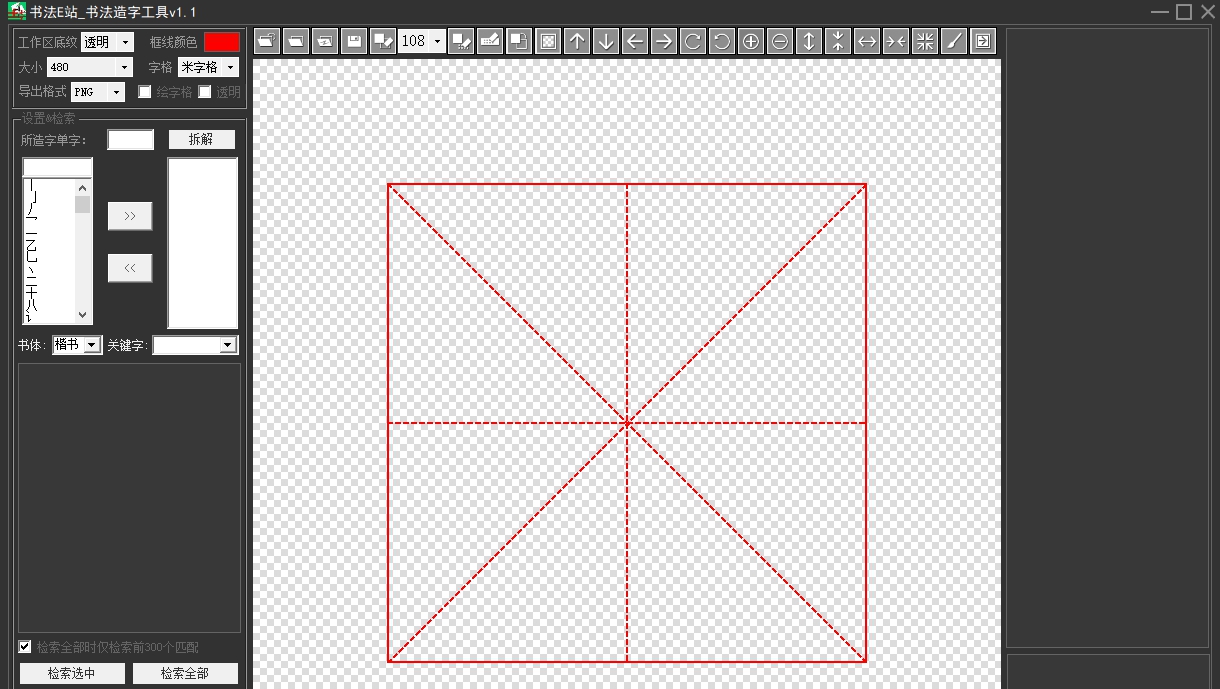
Task: Click the circled minus shrink icon
Action: coord(780,41)
